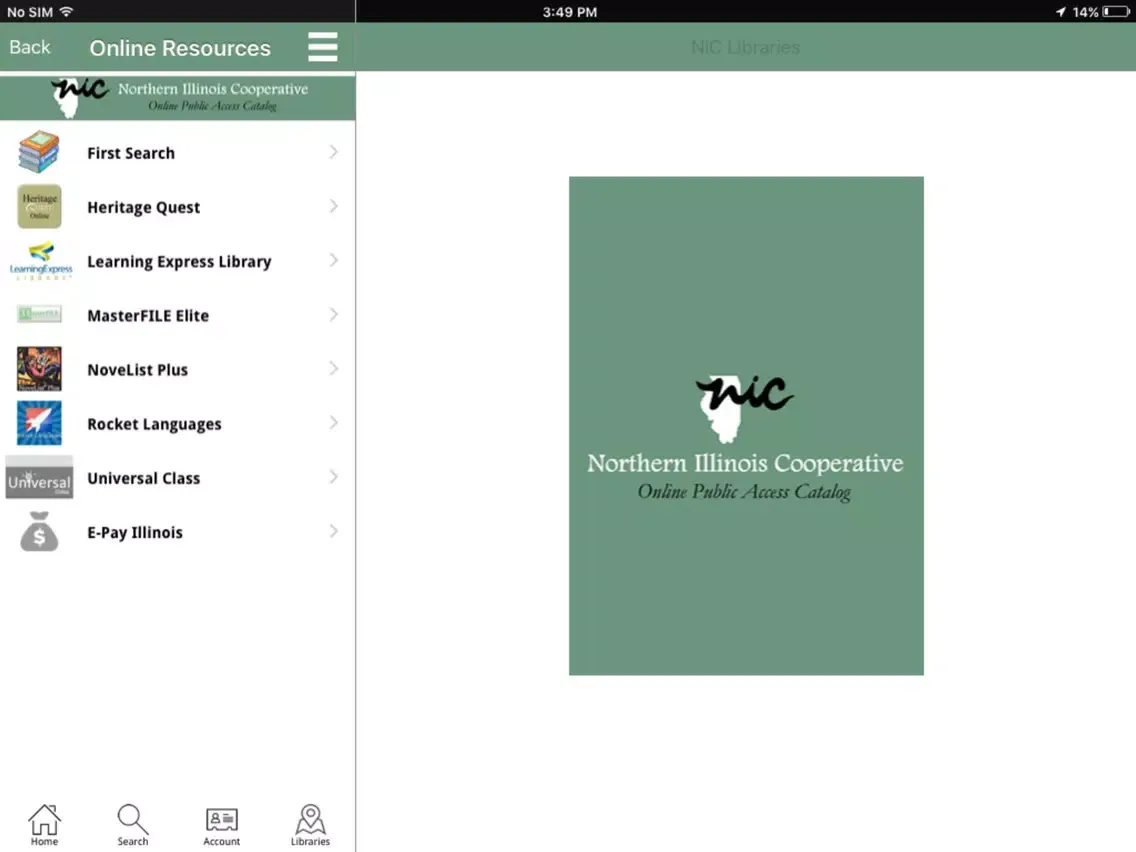This screenshot has width=1136, height=852.
Task: Expand the E-Pay Illinois chevron arrow
Action: [x=333, y=532]
